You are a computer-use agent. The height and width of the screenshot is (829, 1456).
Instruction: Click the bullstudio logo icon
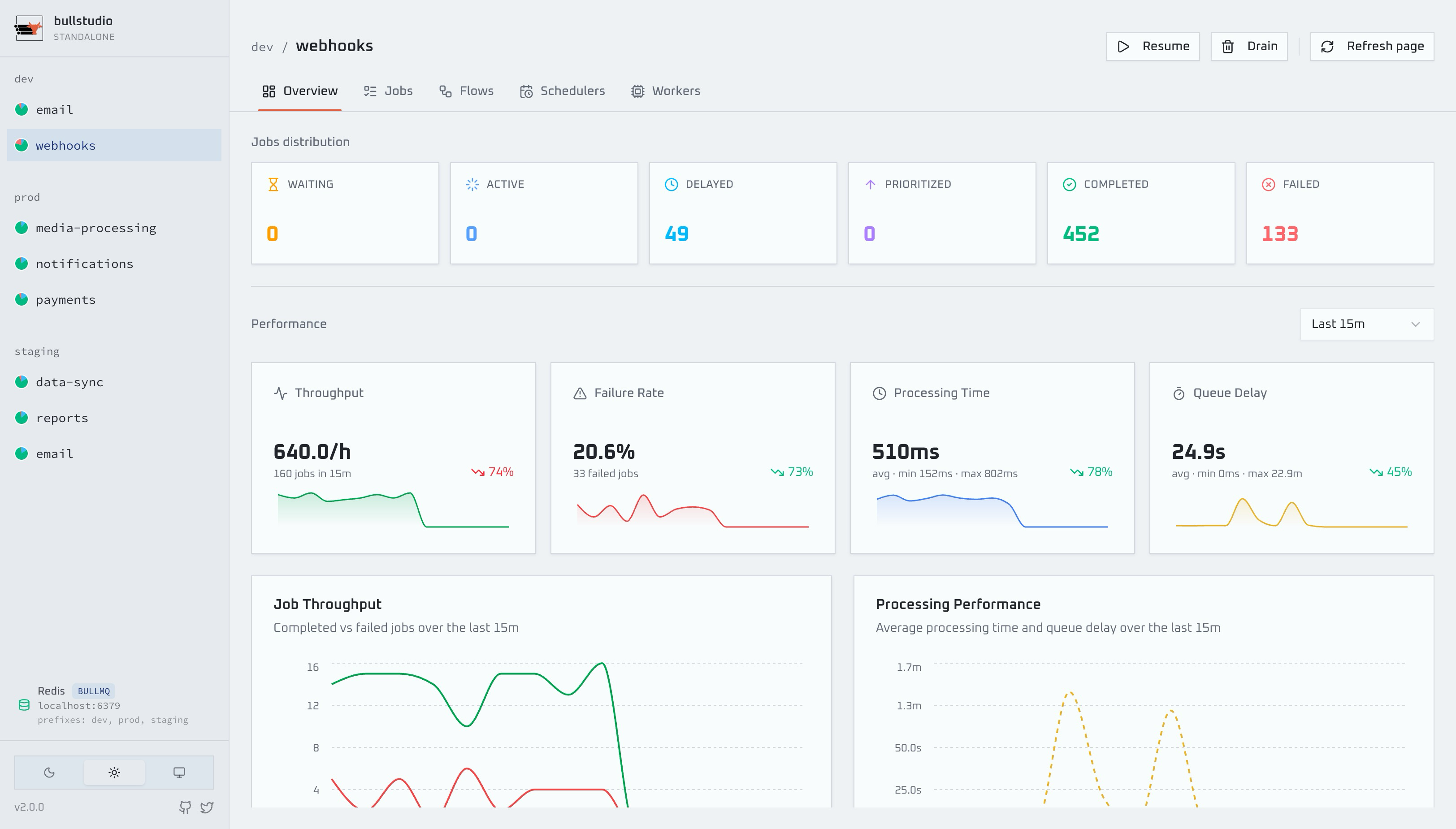tap(29, 28)
